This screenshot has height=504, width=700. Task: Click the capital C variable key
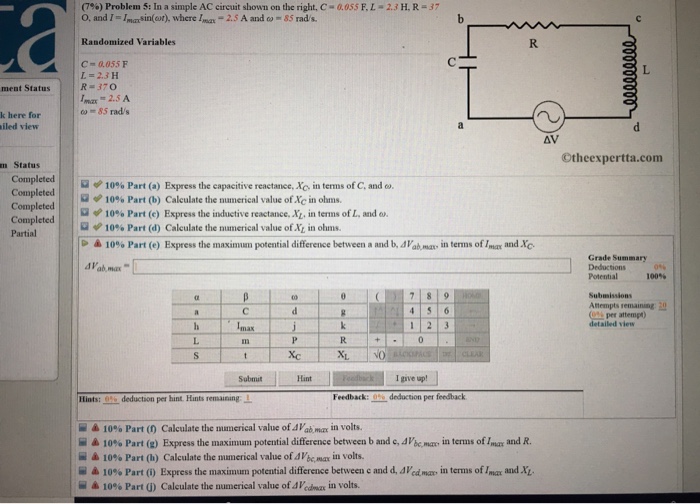pyautogui.click(x=245, y=312)
